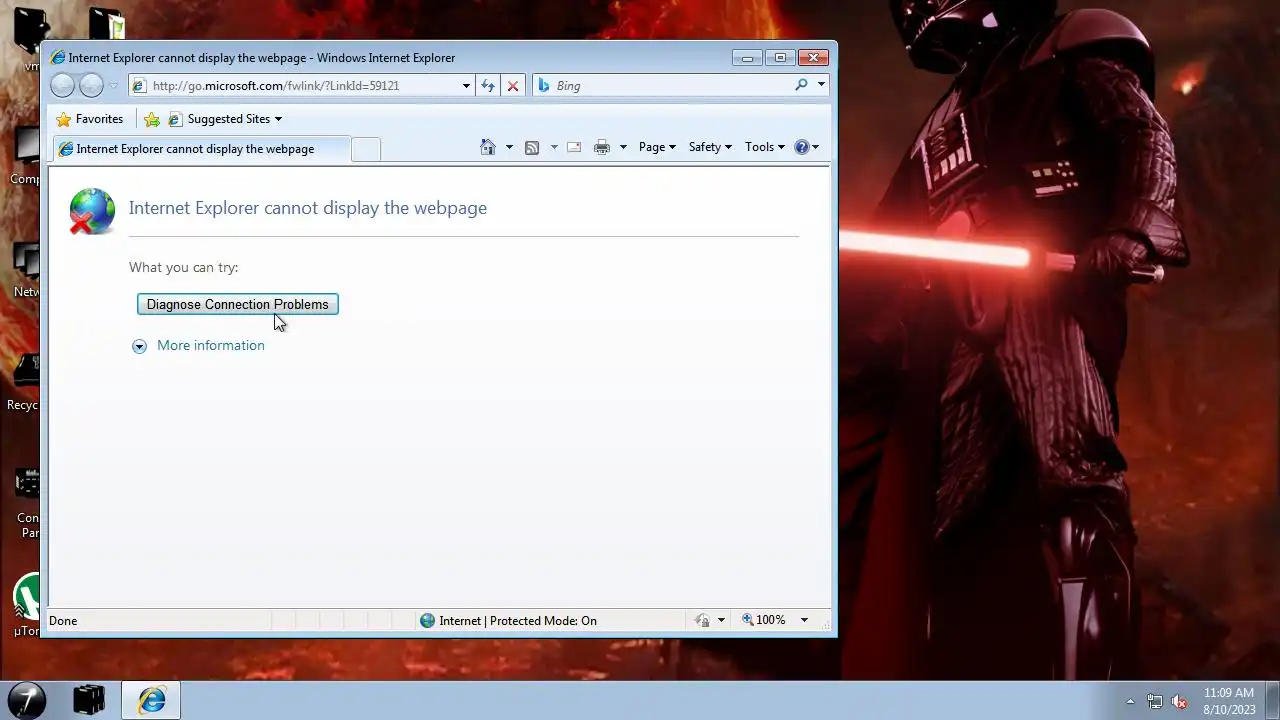Open the recent pages dropdown beside Forward
This screenshot has width=1280, height=720.
point(113,86)
